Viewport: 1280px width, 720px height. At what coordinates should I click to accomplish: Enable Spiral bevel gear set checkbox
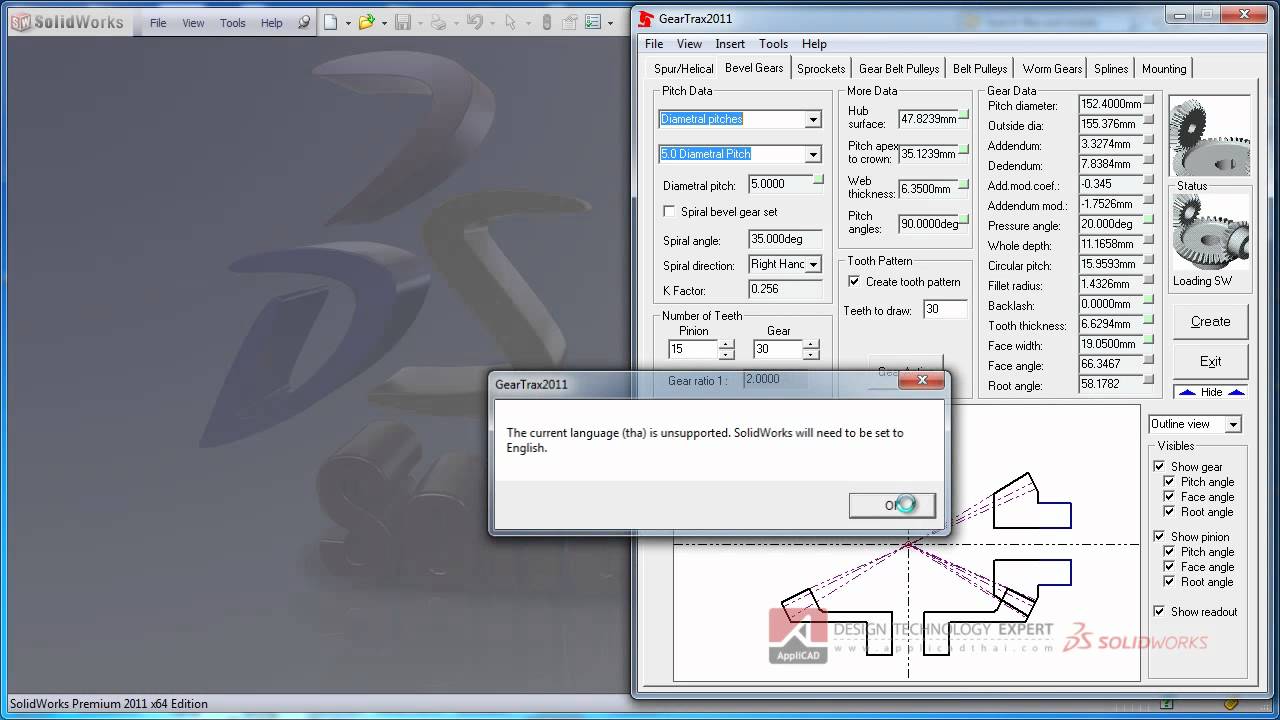(669, 212)
